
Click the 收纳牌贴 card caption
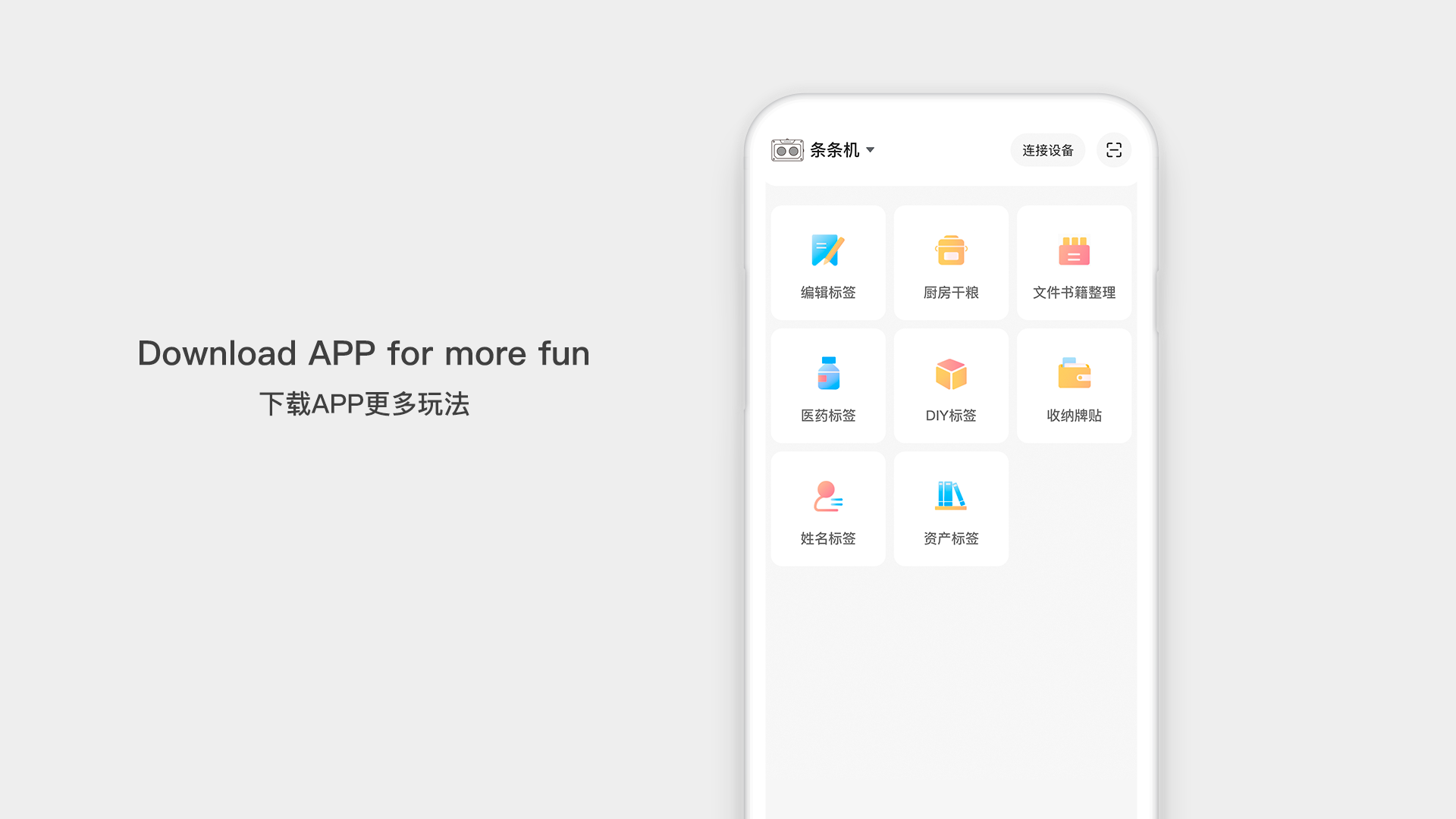coord(1074,416)
